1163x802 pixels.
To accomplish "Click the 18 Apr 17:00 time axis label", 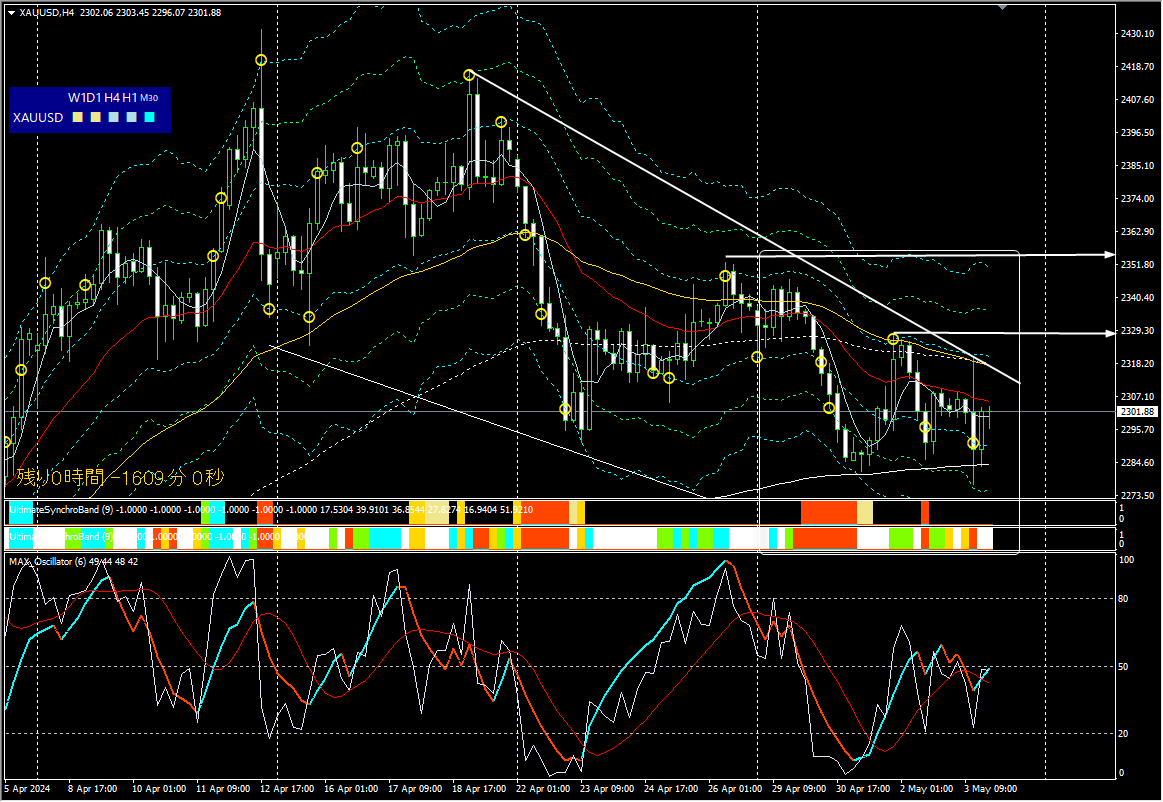I will (479, 789).
